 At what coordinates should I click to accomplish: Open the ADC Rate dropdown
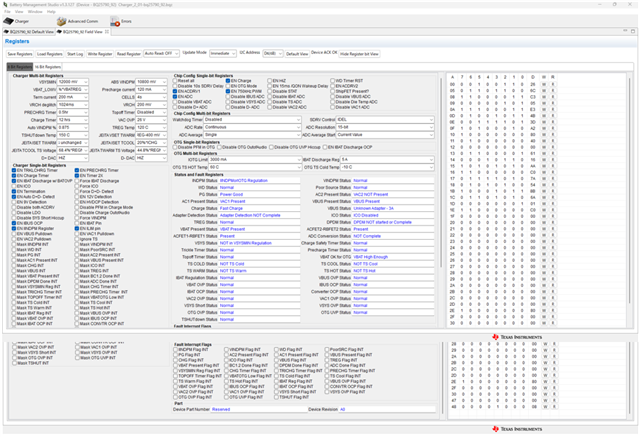click(x=252, y=127)
